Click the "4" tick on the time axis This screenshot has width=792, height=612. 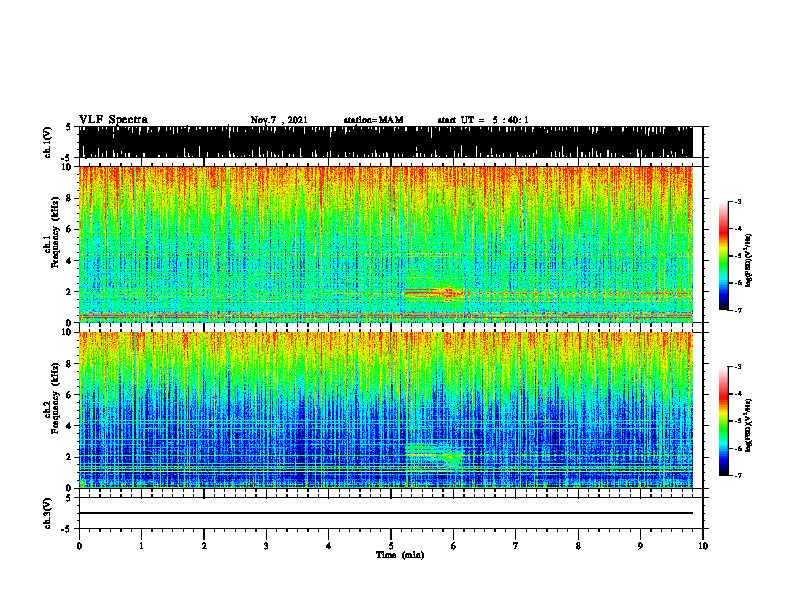pos(329,546)
